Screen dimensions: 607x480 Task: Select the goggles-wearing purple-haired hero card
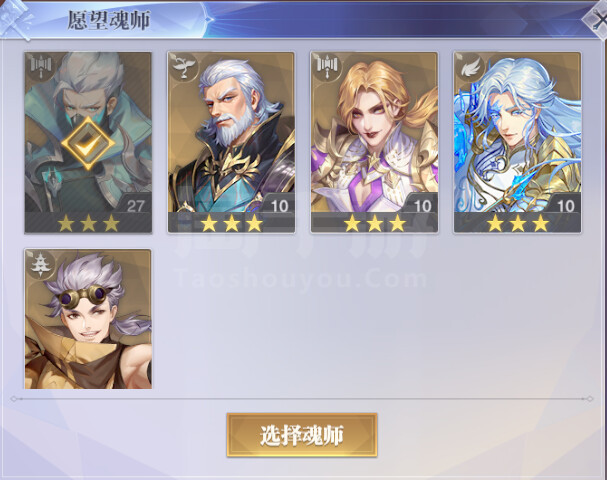(88, 319)
